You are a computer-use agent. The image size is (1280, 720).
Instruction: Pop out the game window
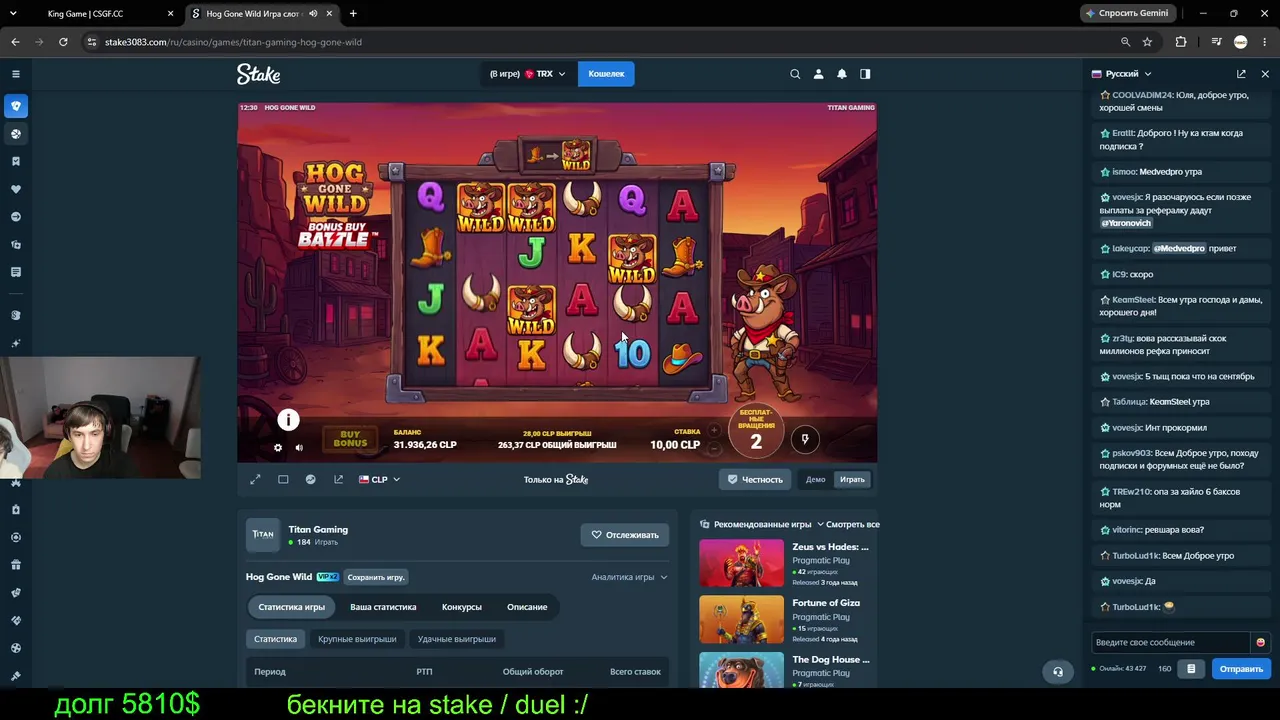pos(338,480)
